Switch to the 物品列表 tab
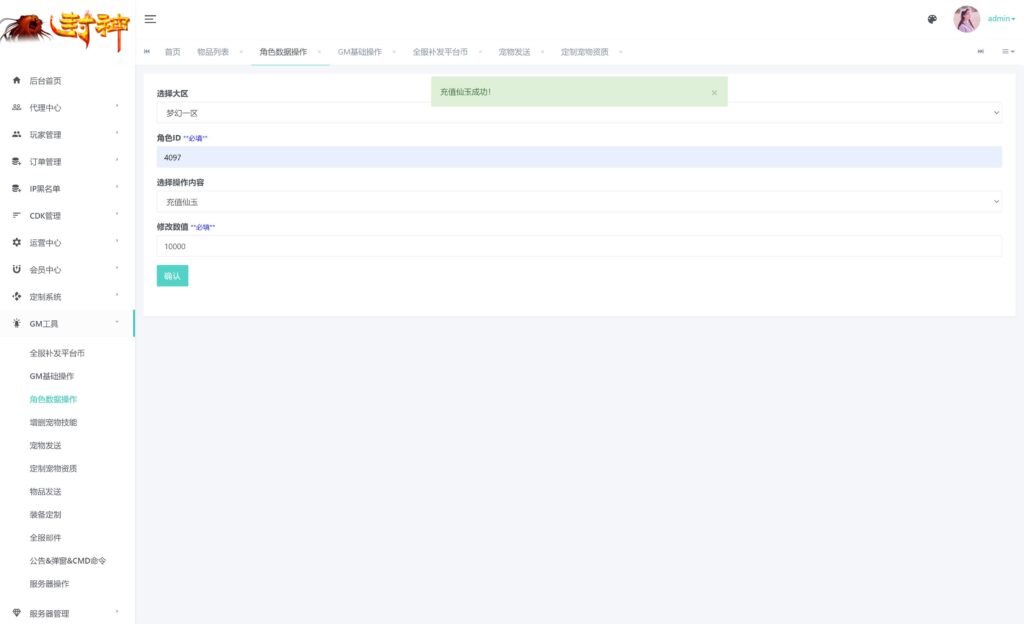Viewport: 1024px width, 624px height. coord(213,52)
